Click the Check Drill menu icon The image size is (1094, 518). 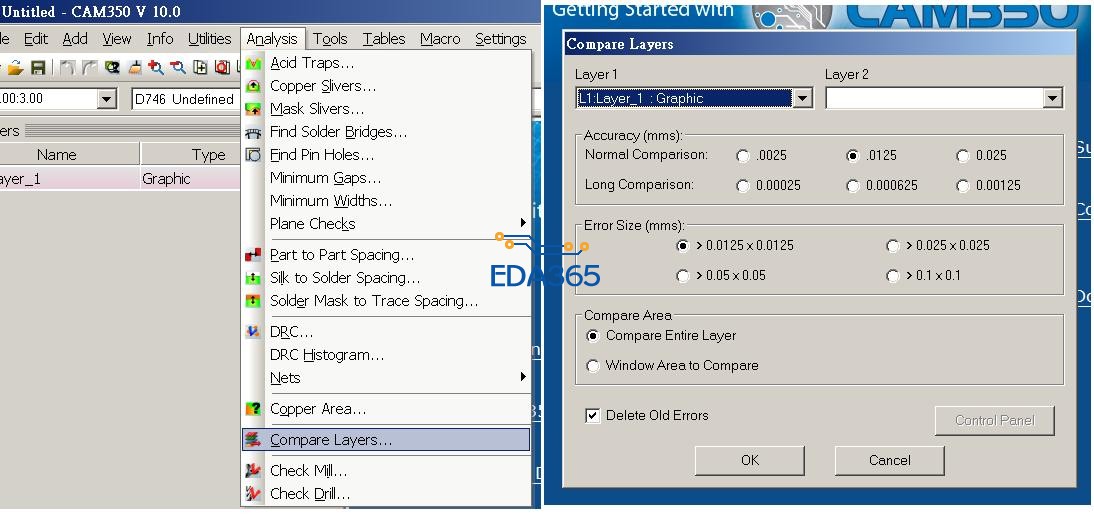pos(254,494)
